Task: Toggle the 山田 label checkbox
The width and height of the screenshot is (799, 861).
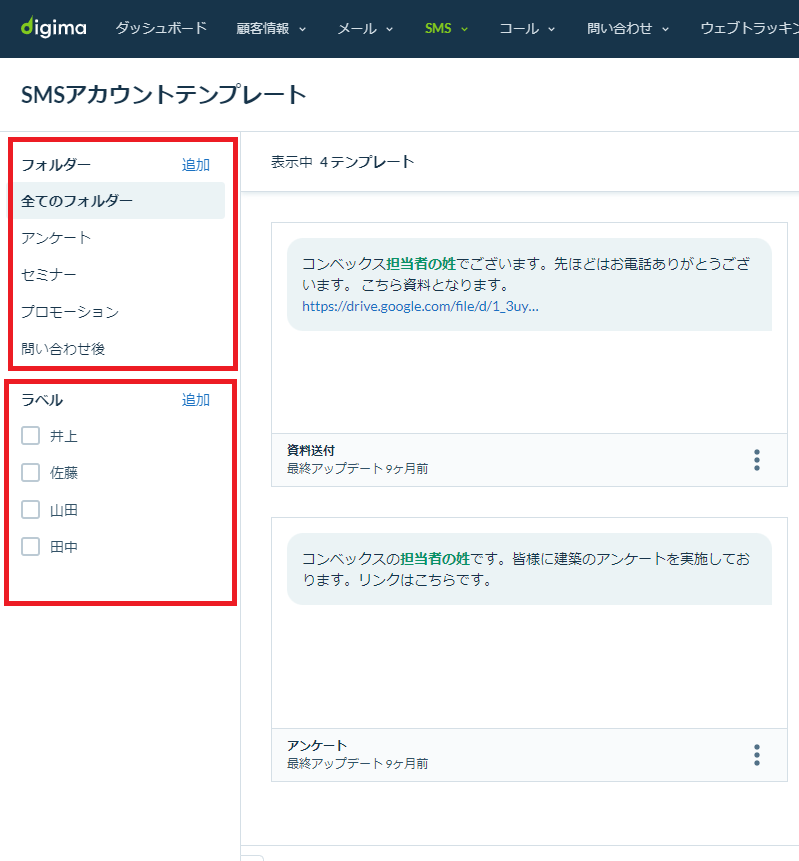Action: 30,510
